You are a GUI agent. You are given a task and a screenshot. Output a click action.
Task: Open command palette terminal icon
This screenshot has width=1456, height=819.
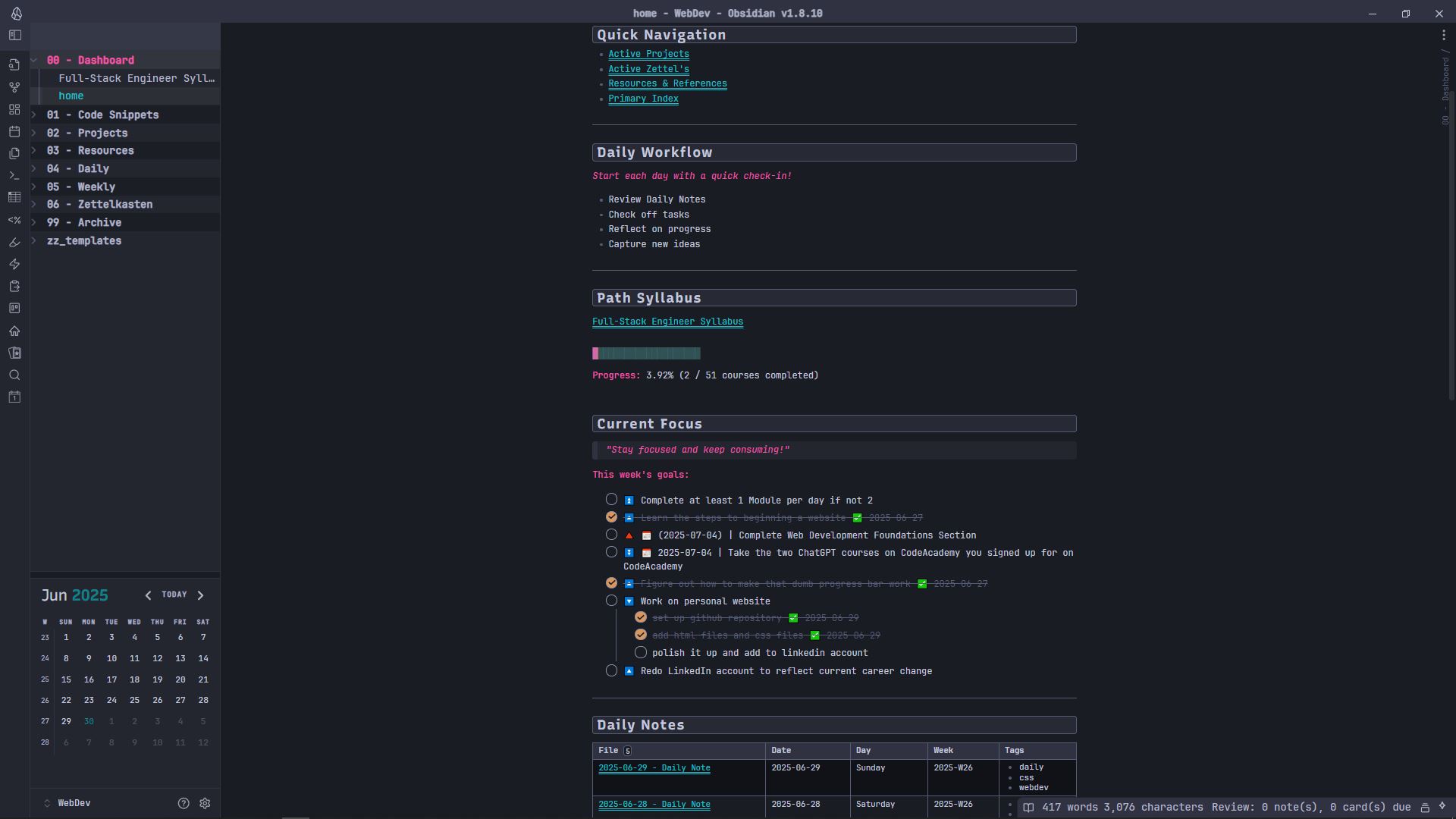(14, 175)
